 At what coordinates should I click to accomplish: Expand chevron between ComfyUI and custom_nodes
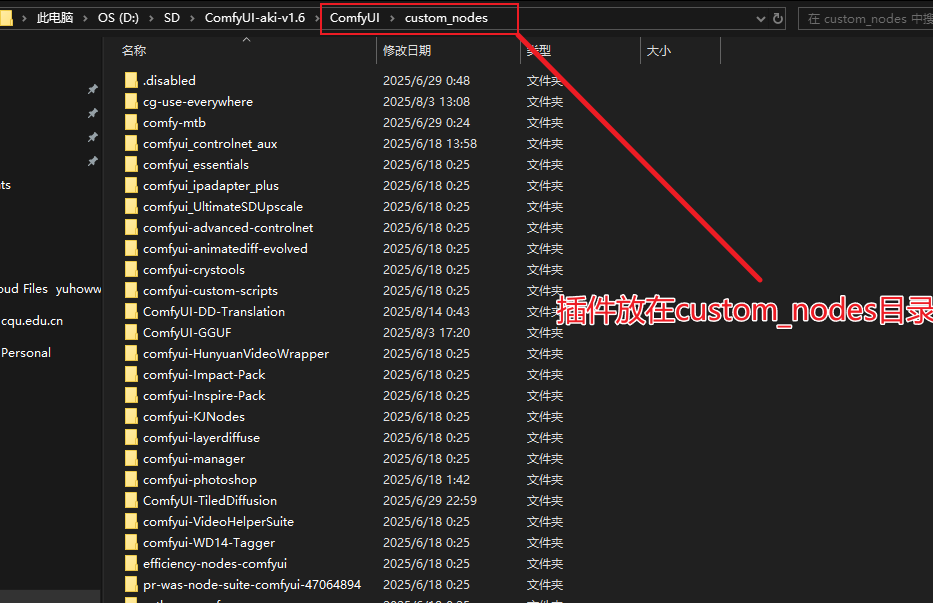(392, 18)
